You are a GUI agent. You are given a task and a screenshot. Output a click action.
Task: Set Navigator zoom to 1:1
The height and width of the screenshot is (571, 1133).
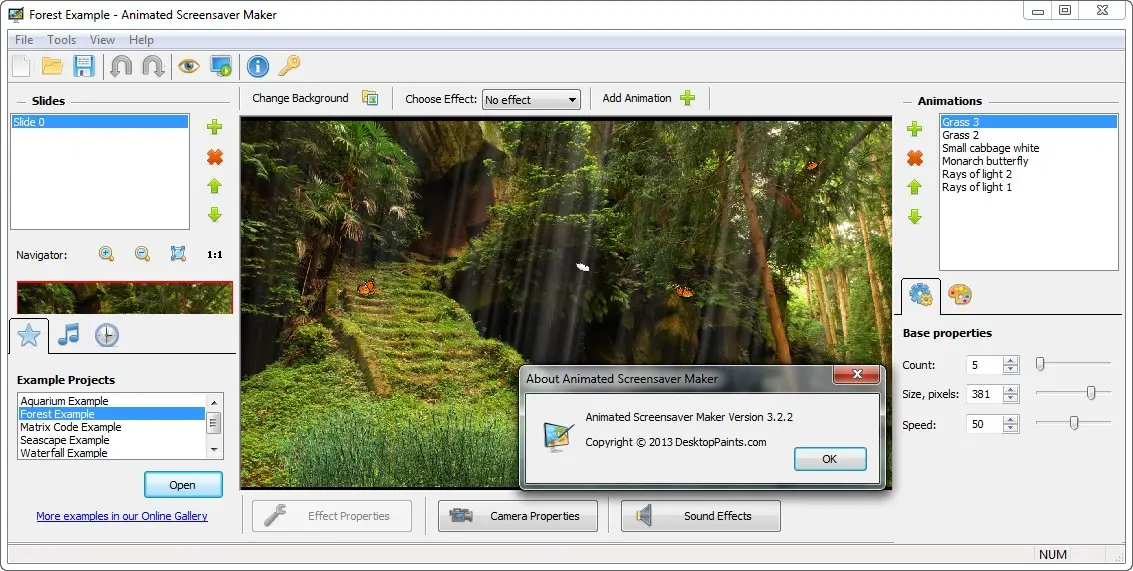point(215,254)
